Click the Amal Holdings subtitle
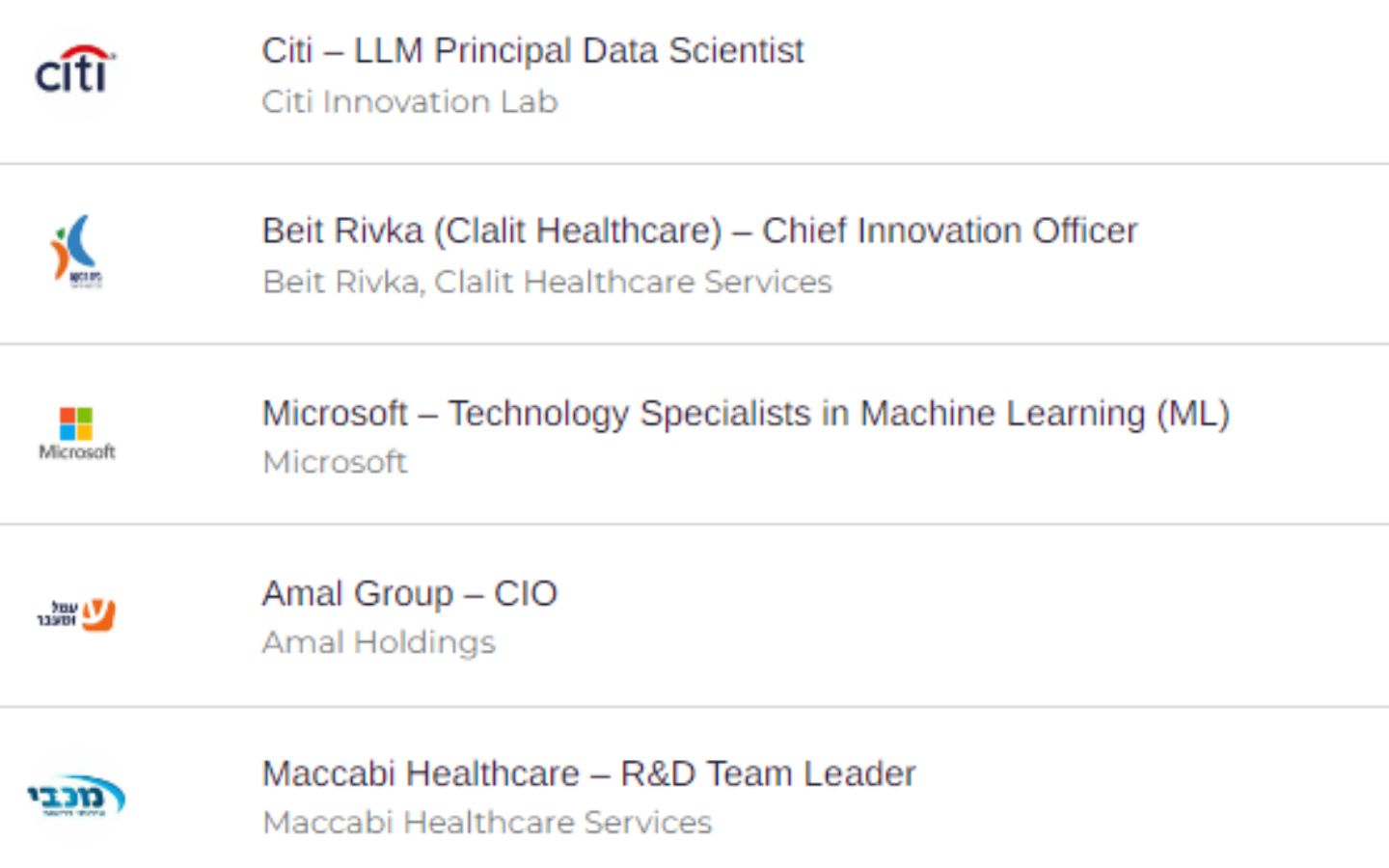The width and height of the screenshot is (1389, 868). 378,642
